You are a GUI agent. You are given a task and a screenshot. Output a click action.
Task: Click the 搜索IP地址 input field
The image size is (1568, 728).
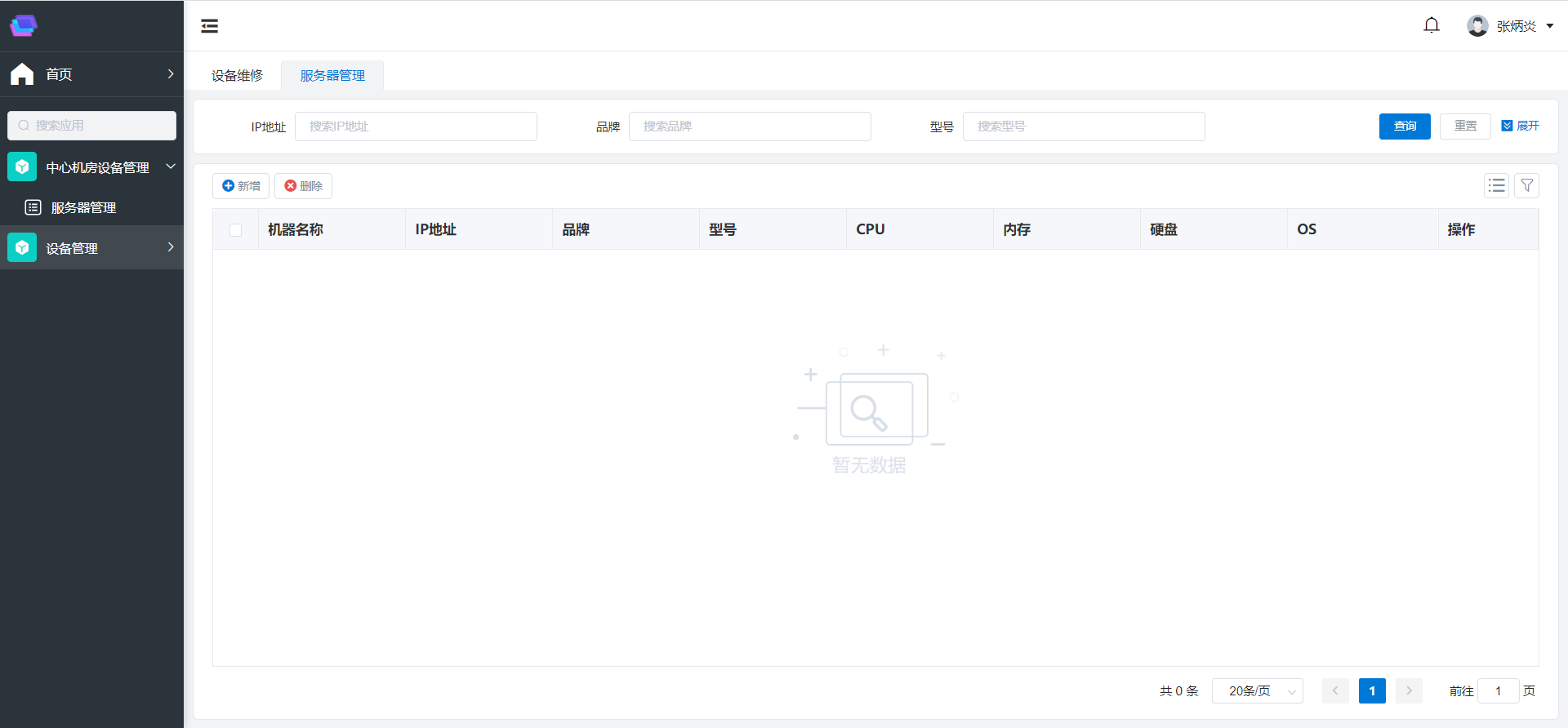coord(416,127)
